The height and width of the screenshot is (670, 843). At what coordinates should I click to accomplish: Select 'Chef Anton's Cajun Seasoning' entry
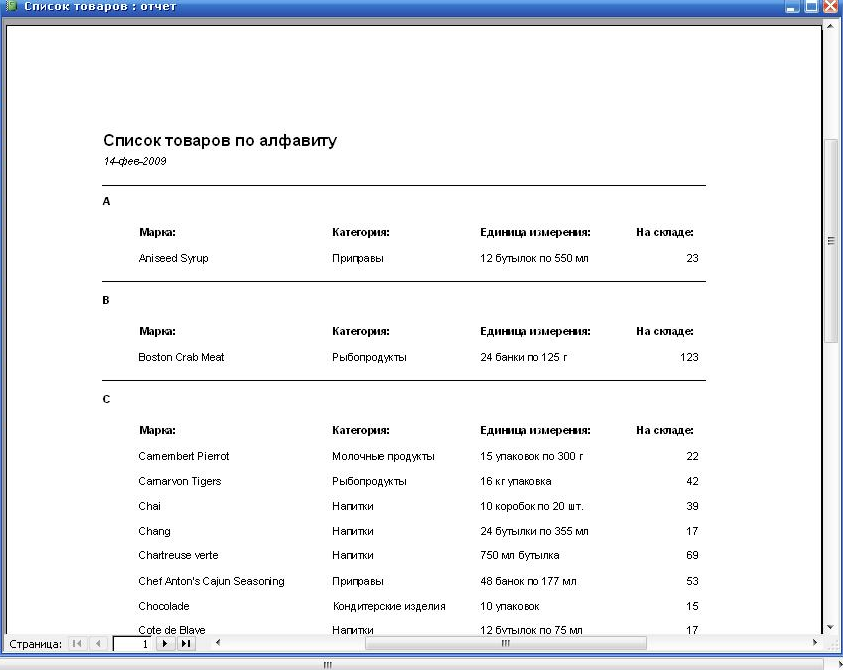pyautogui.click(x=211, y=581)
